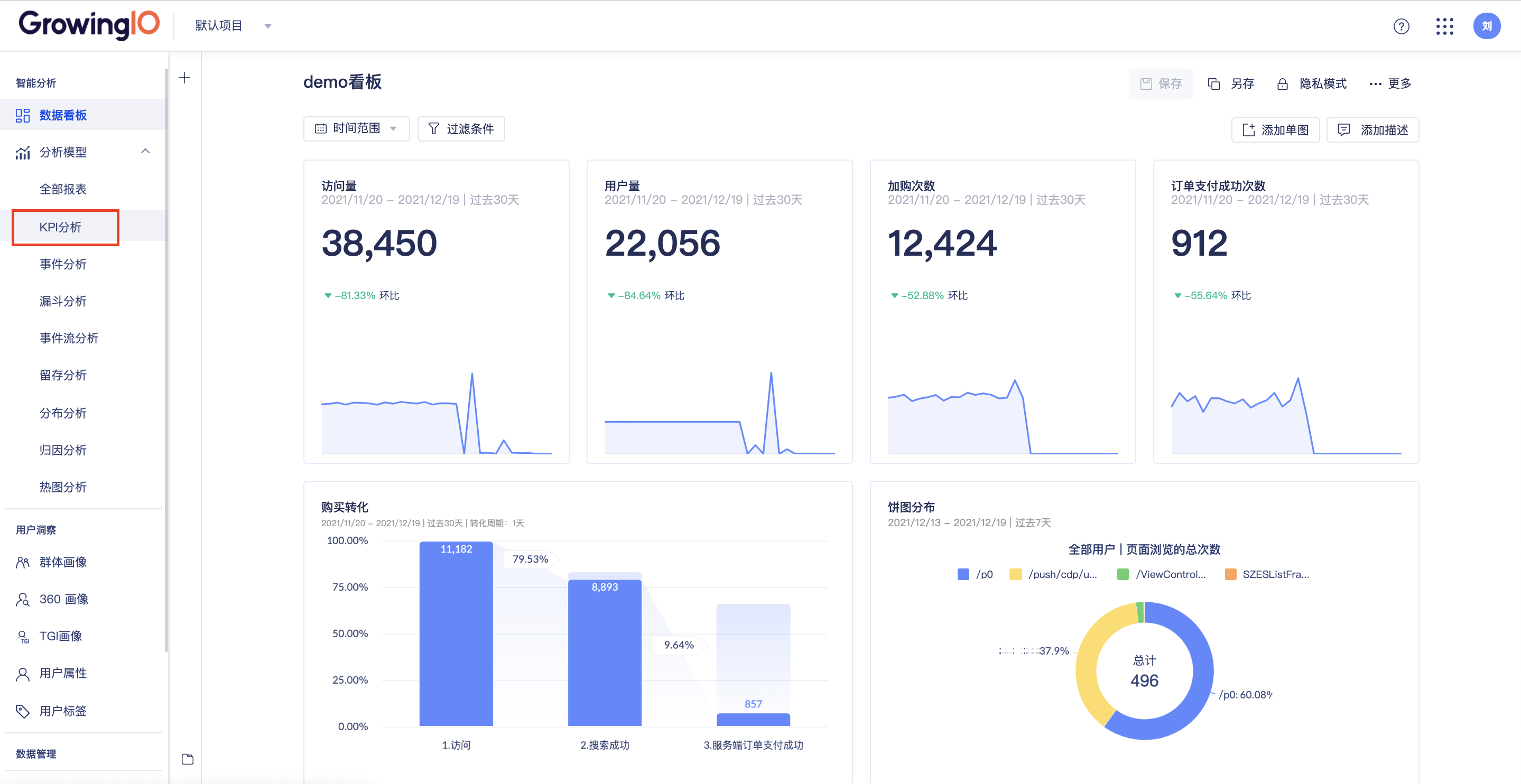Click the 隐私模式 lock icon
The image size is (1521, 784).
click(1283, 84)
